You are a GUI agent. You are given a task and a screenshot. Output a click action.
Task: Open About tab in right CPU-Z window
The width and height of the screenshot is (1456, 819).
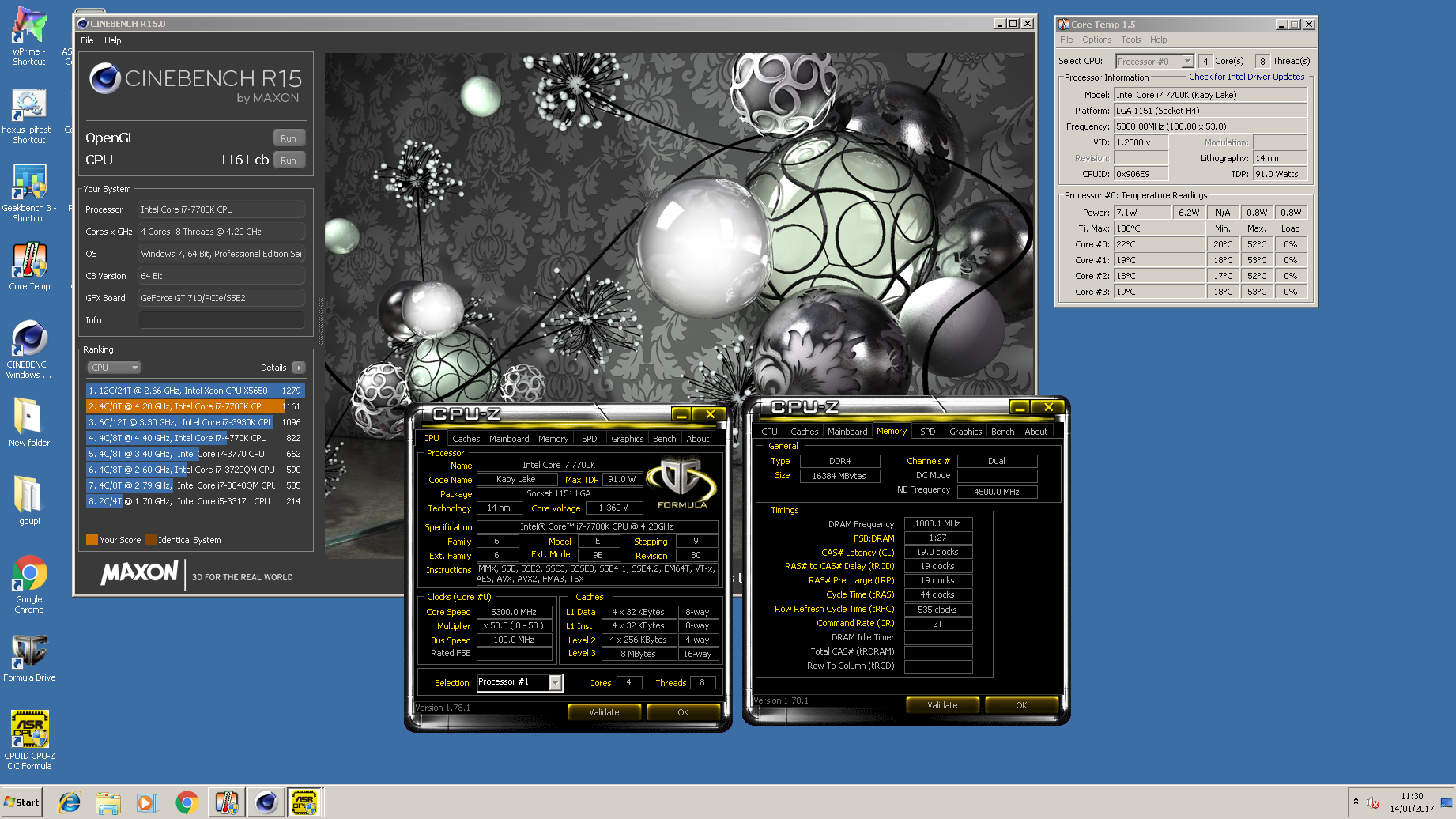(1036, 432)
